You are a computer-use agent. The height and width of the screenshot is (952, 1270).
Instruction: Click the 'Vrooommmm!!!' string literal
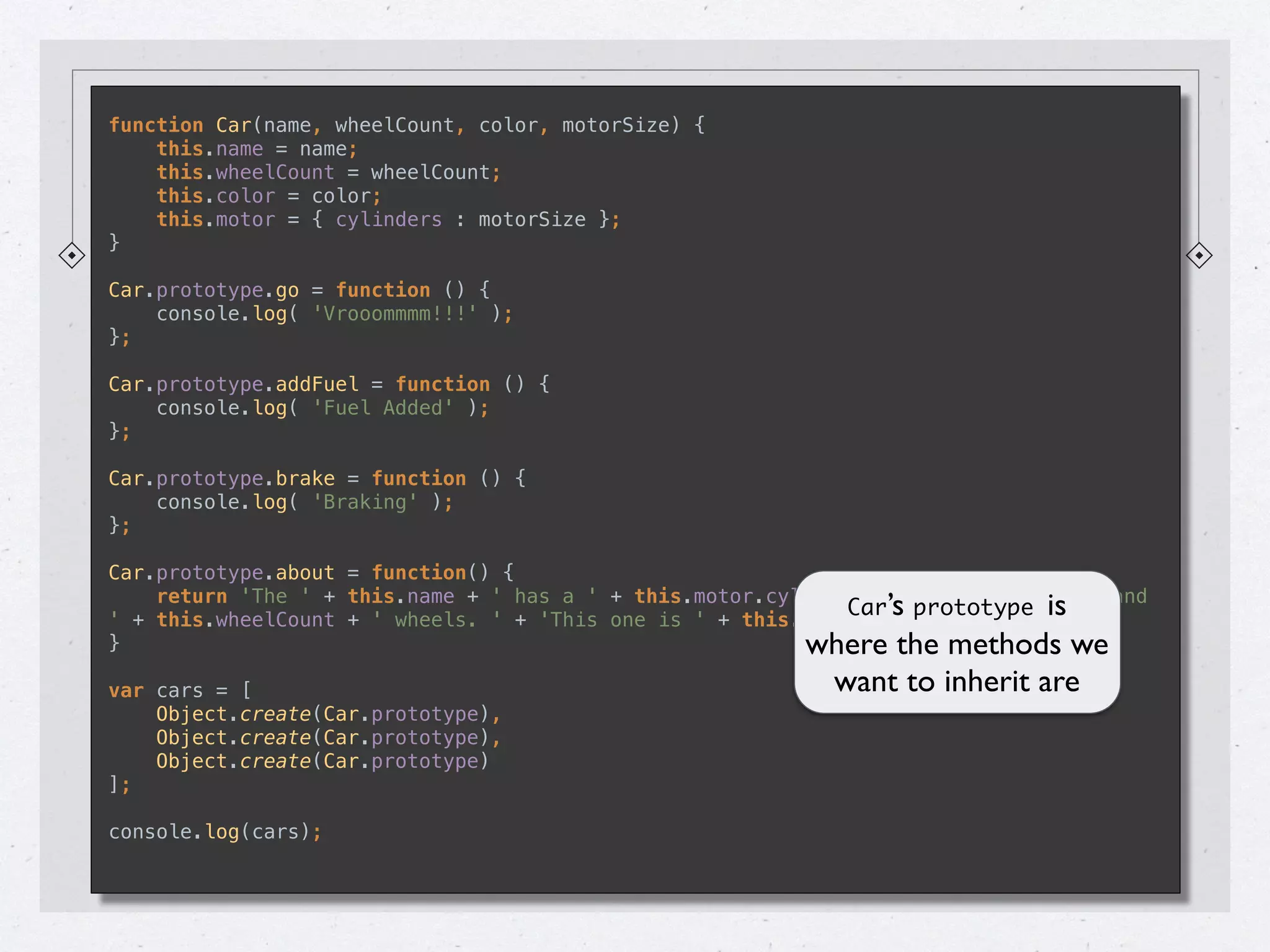click(x=394, y=314)
